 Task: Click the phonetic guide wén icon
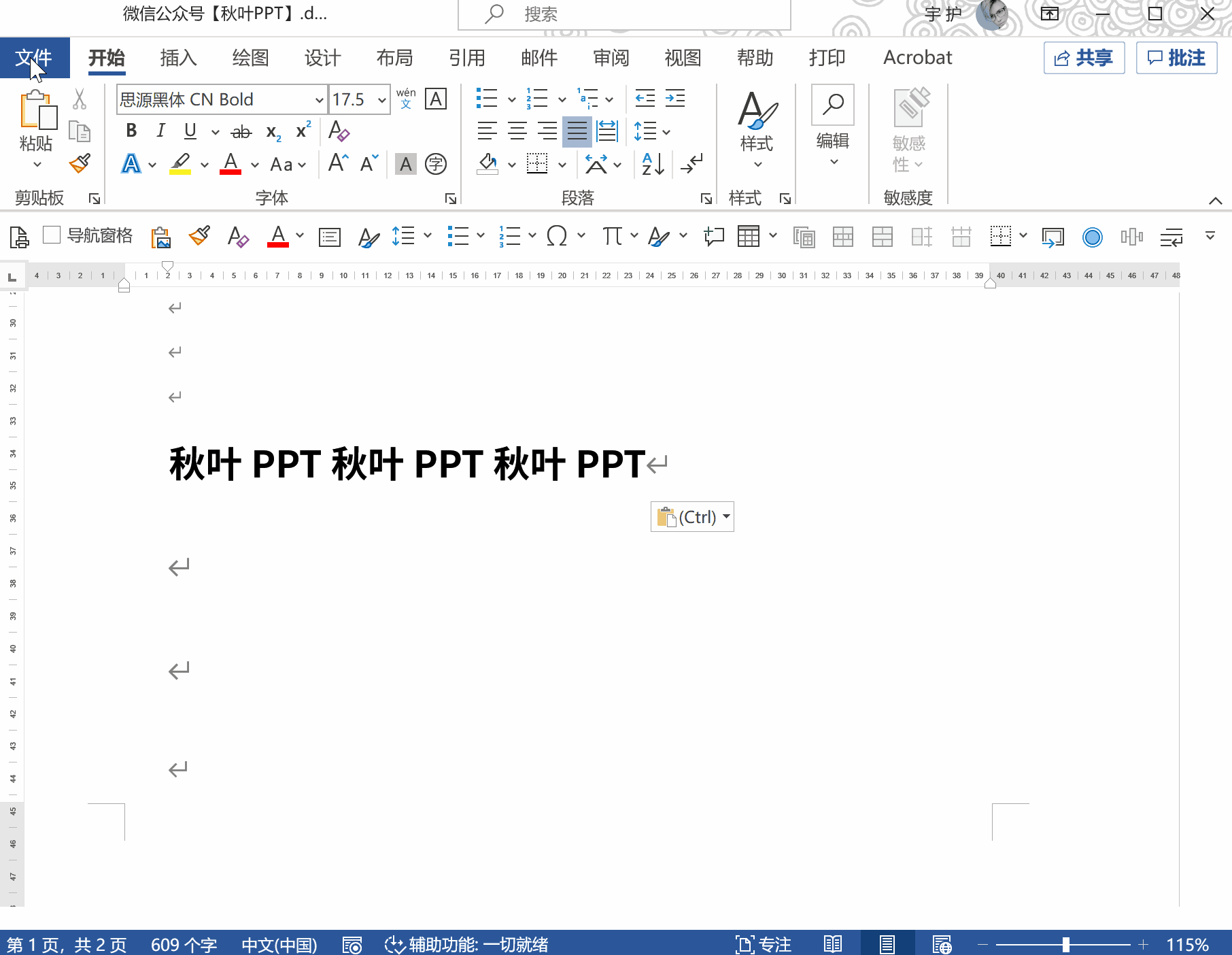pyautogui.click(x=406, y=99)
